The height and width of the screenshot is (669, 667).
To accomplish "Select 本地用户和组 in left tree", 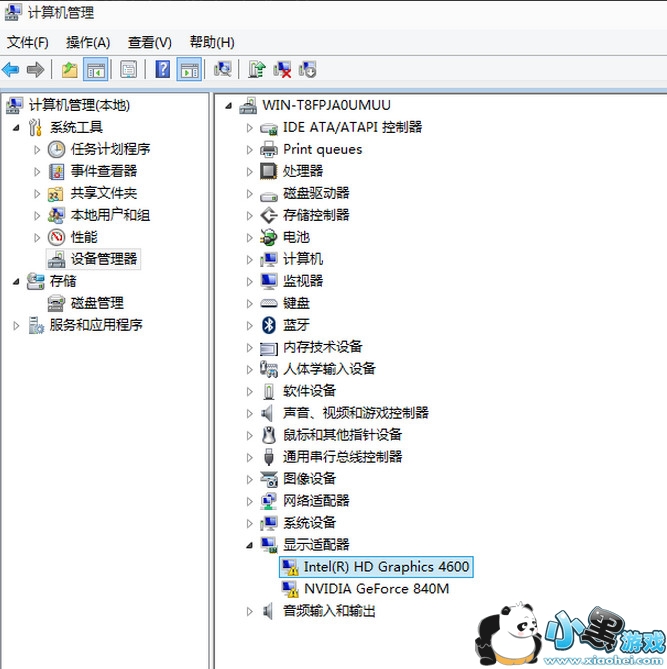I will 110,215.
